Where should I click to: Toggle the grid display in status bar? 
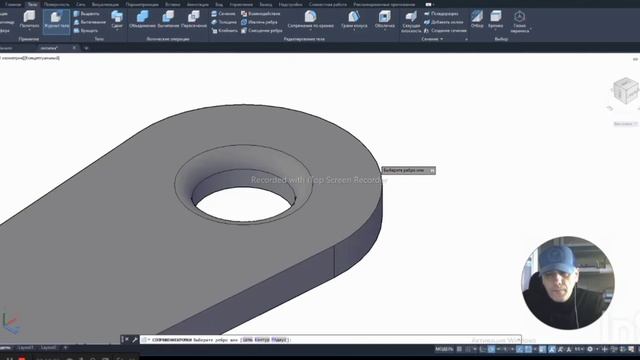click(460, 349)
